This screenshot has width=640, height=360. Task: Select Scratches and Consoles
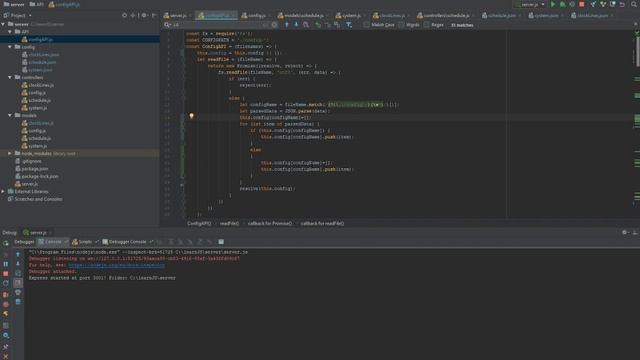pos(38,199)
